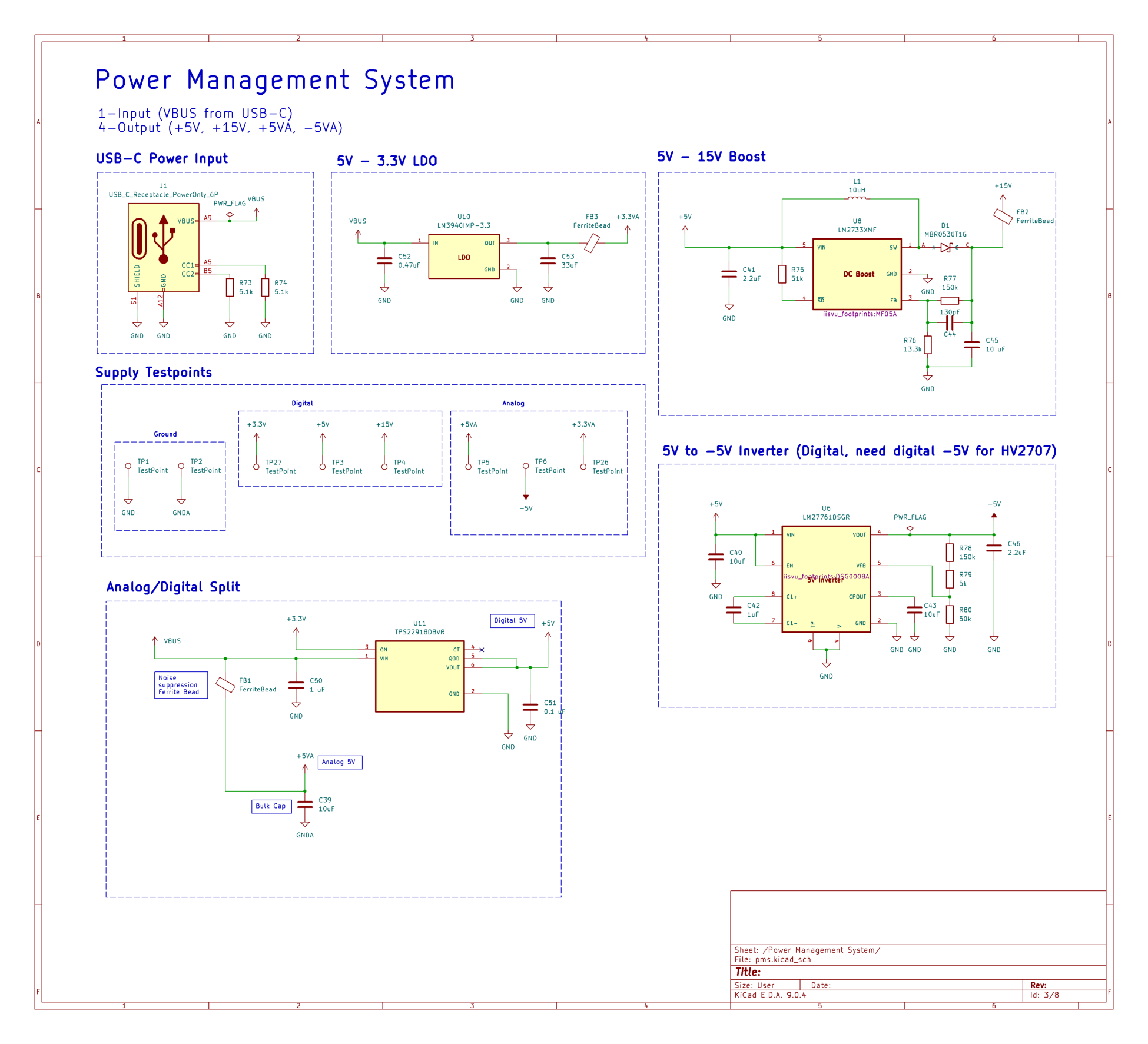Image resolution: width=1148 pixels, height=1044 pixels.
Task: Click the C46 2.2uF capacitor symbol
Action: tap(994, 548)
